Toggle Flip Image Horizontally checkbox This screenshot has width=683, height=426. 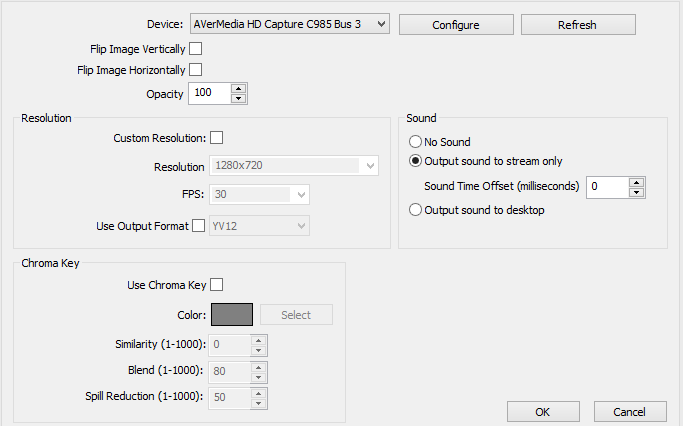tap(195, 70)
